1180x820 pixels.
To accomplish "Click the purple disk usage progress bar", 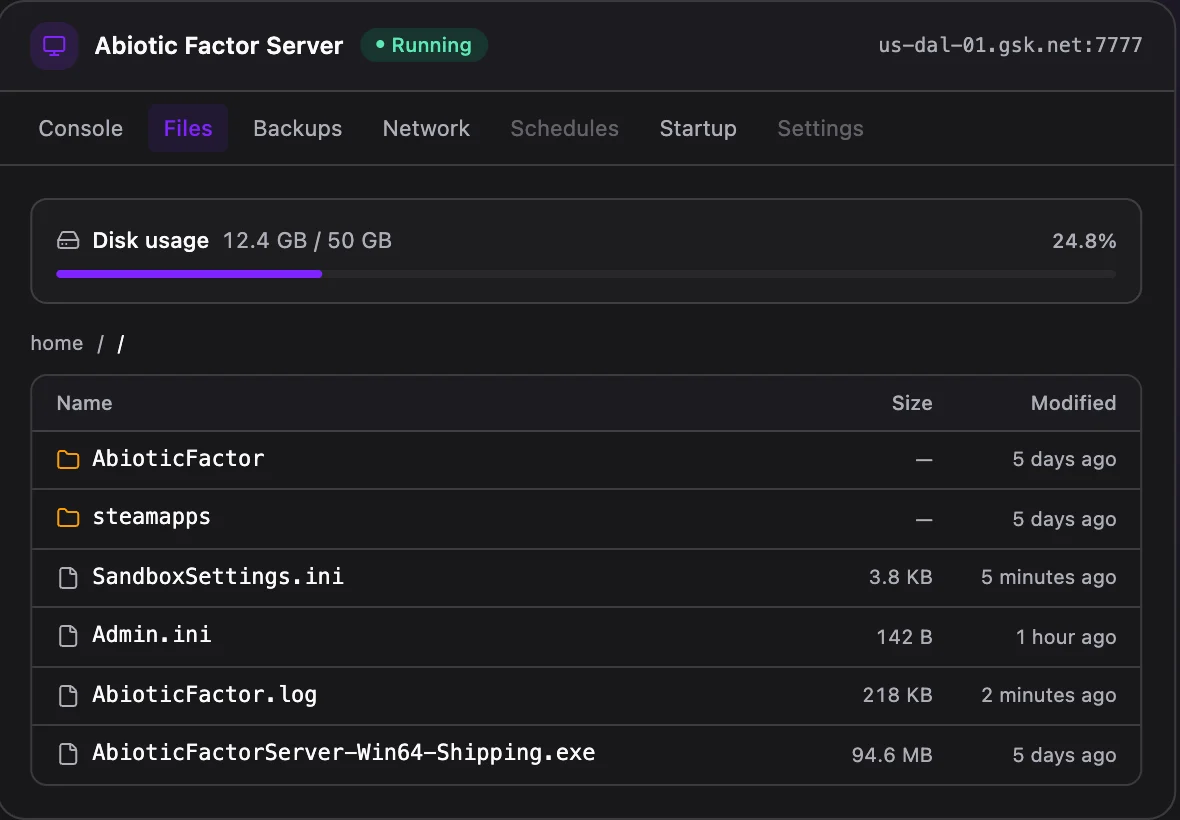I will tap(189, 274).
